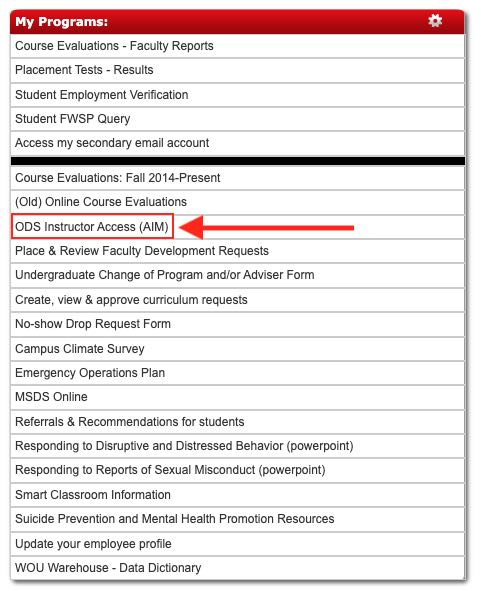Open Smart Classroom Information
Viewport: 481px width, 591px height.
93,495
